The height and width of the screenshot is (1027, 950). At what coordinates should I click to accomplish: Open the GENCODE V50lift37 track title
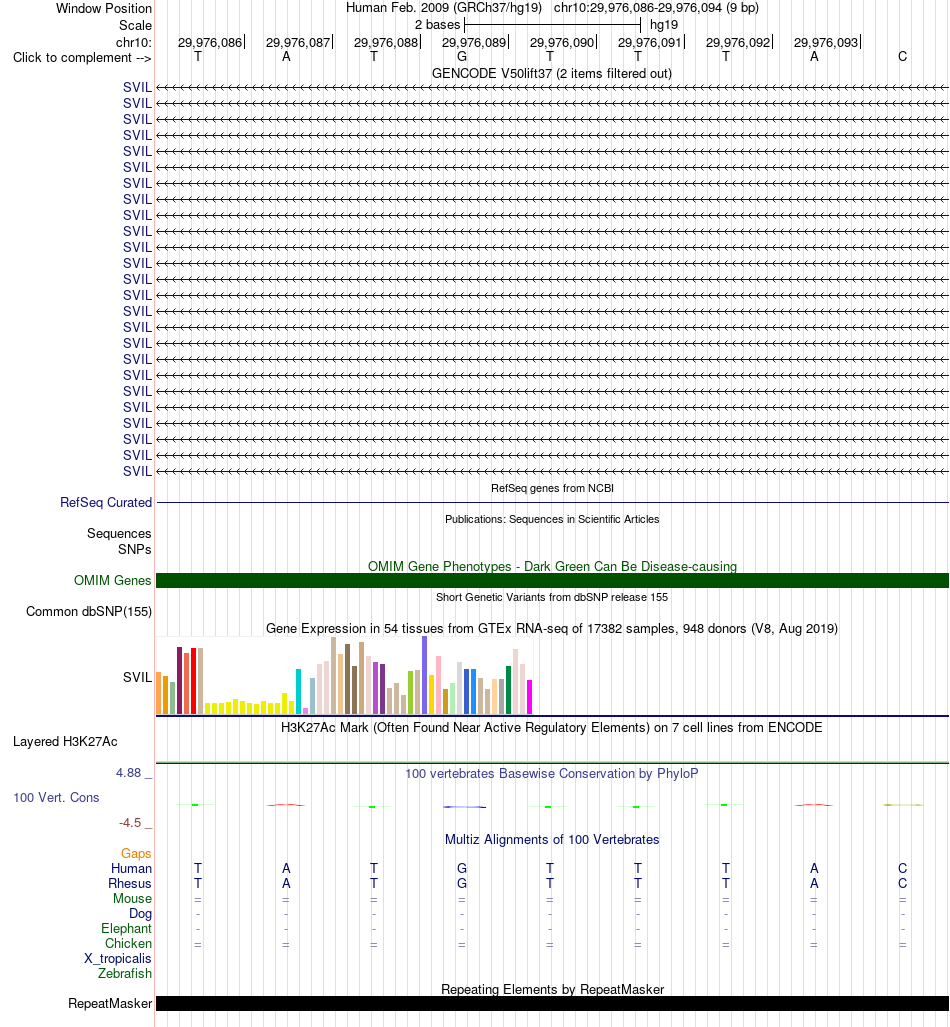pyautogui.click(x=552, y=73)
